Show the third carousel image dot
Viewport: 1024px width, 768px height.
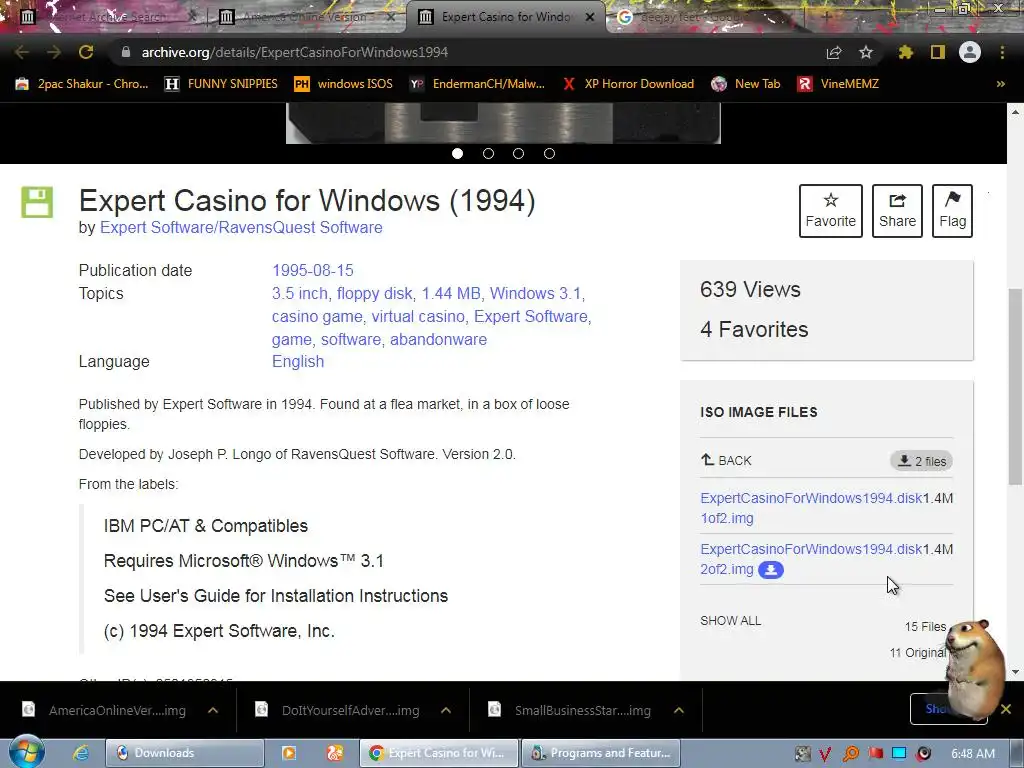519,153
